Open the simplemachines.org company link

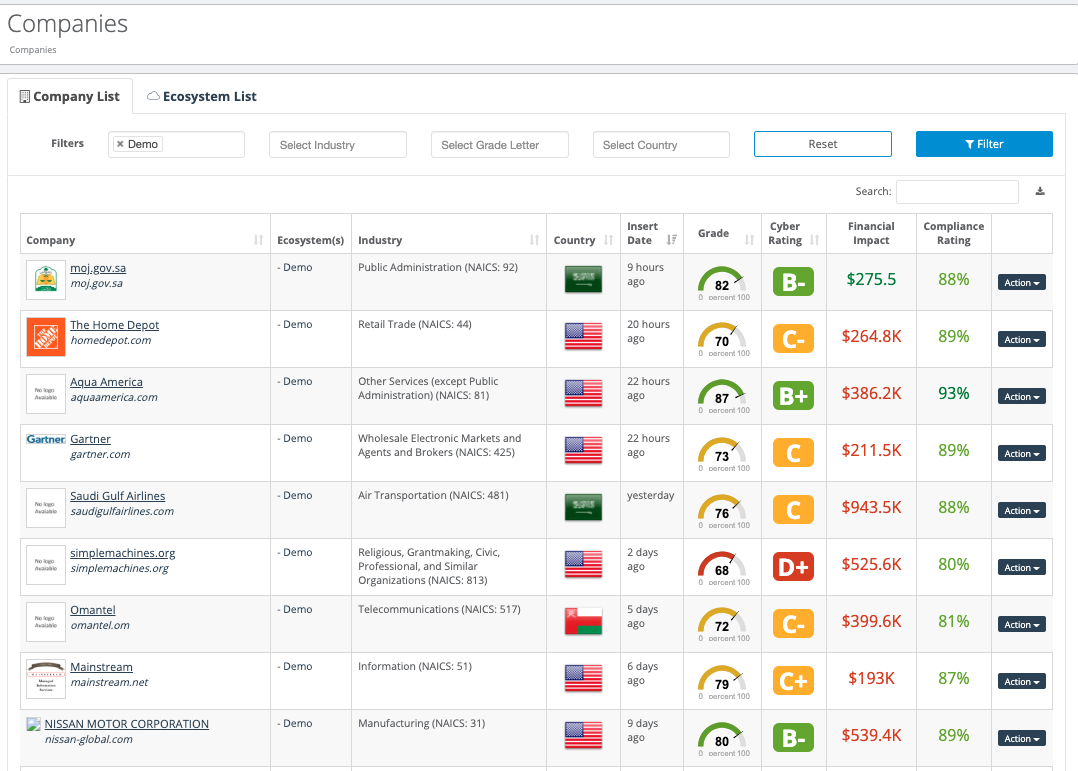(x=122, y=554)
